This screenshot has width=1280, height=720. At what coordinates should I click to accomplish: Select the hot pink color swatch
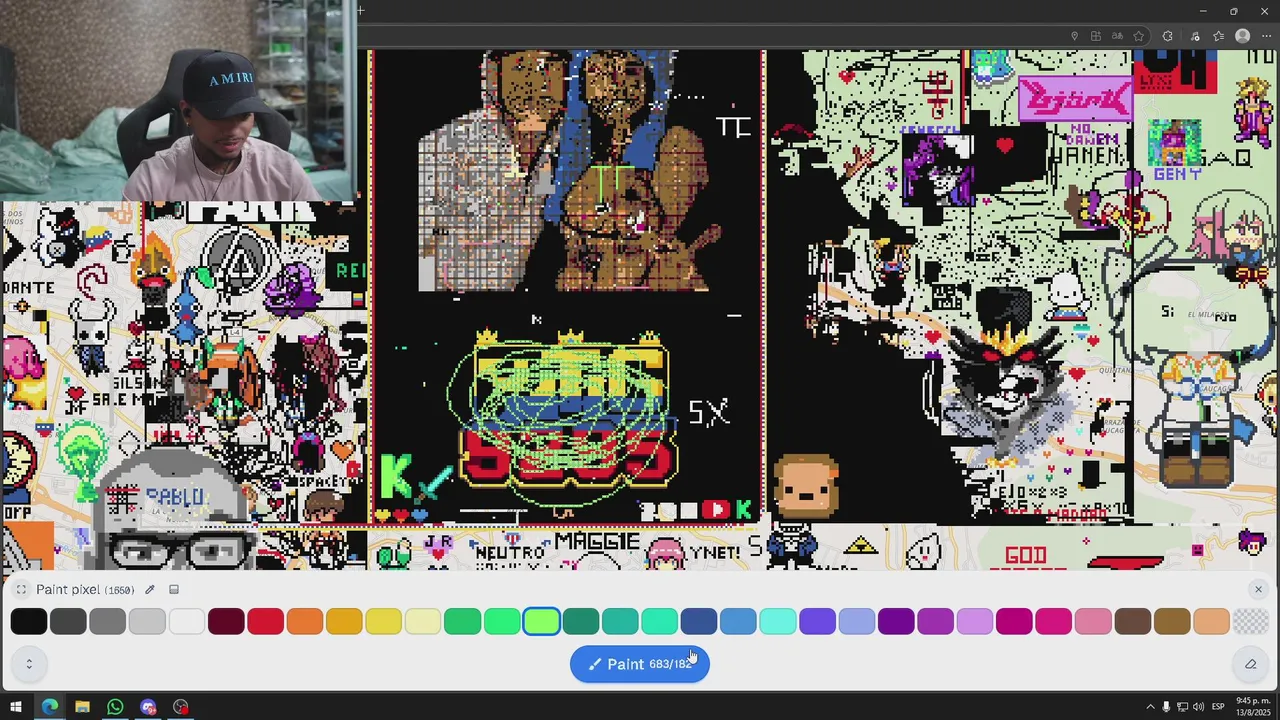pyautogui.click(x=1054, y=621)
